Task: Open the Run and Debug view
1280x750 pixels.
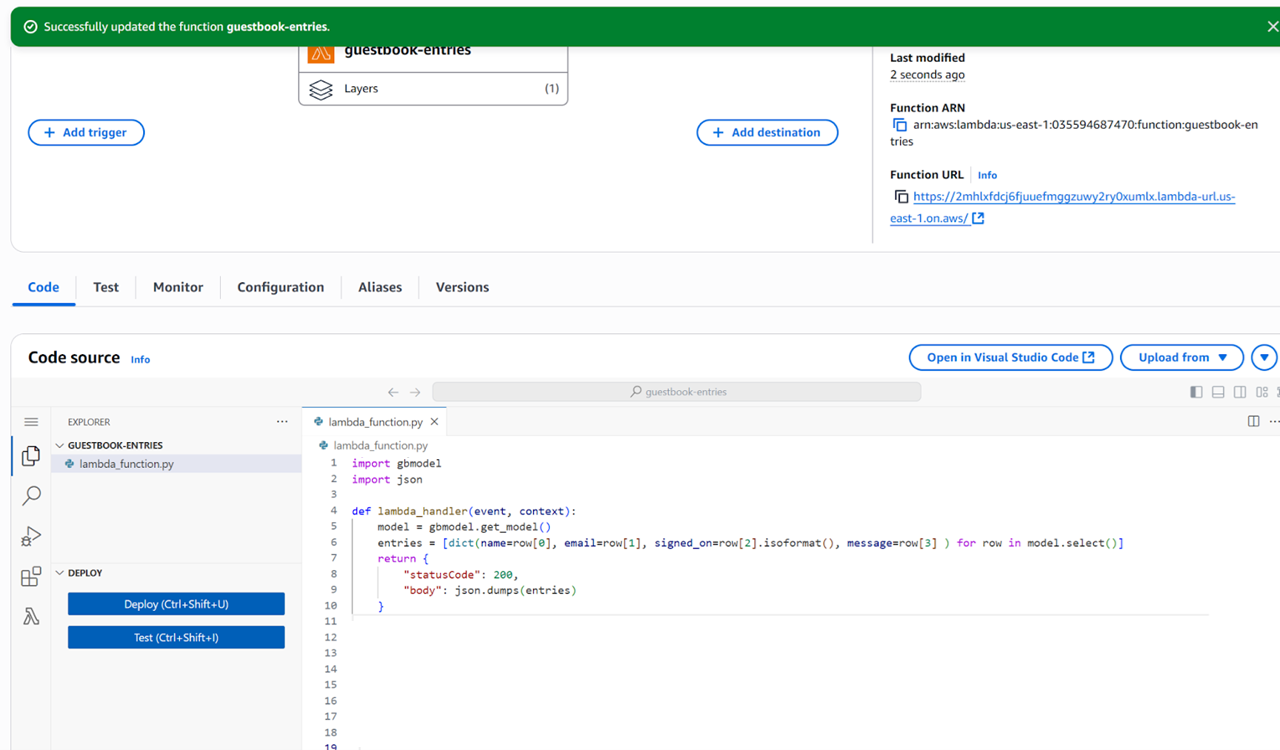Action: (x=31, y=537)
